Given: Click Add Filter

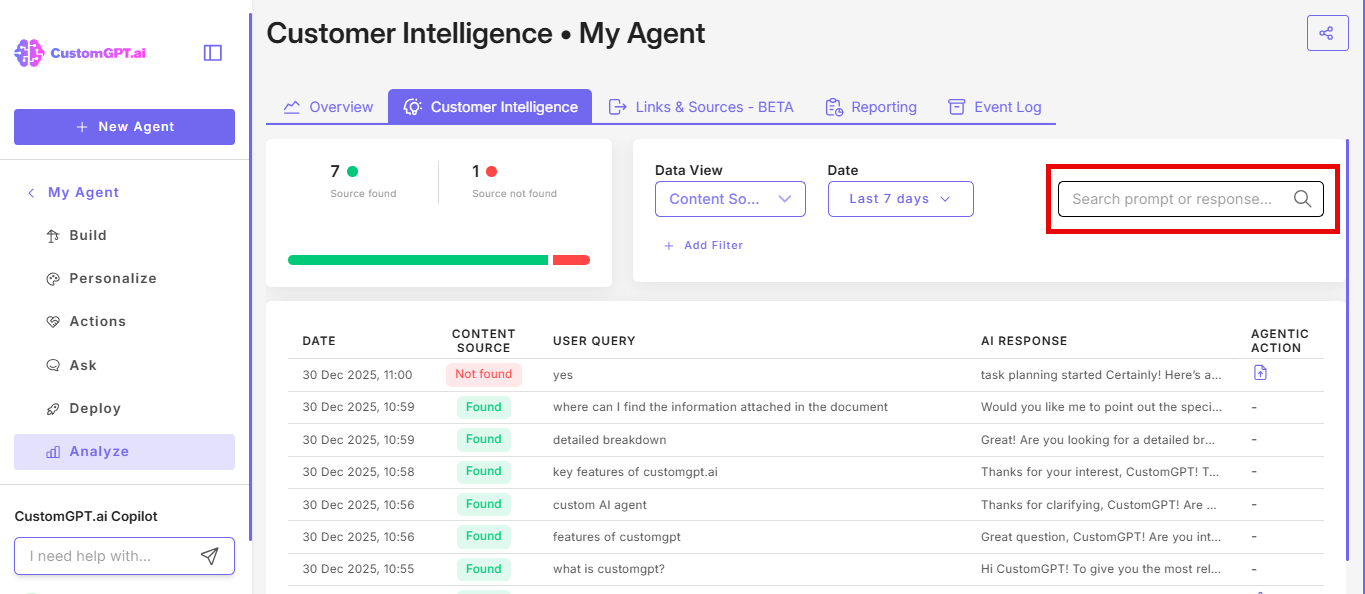Looking at the screenshot, I should (x=704, y=245).
